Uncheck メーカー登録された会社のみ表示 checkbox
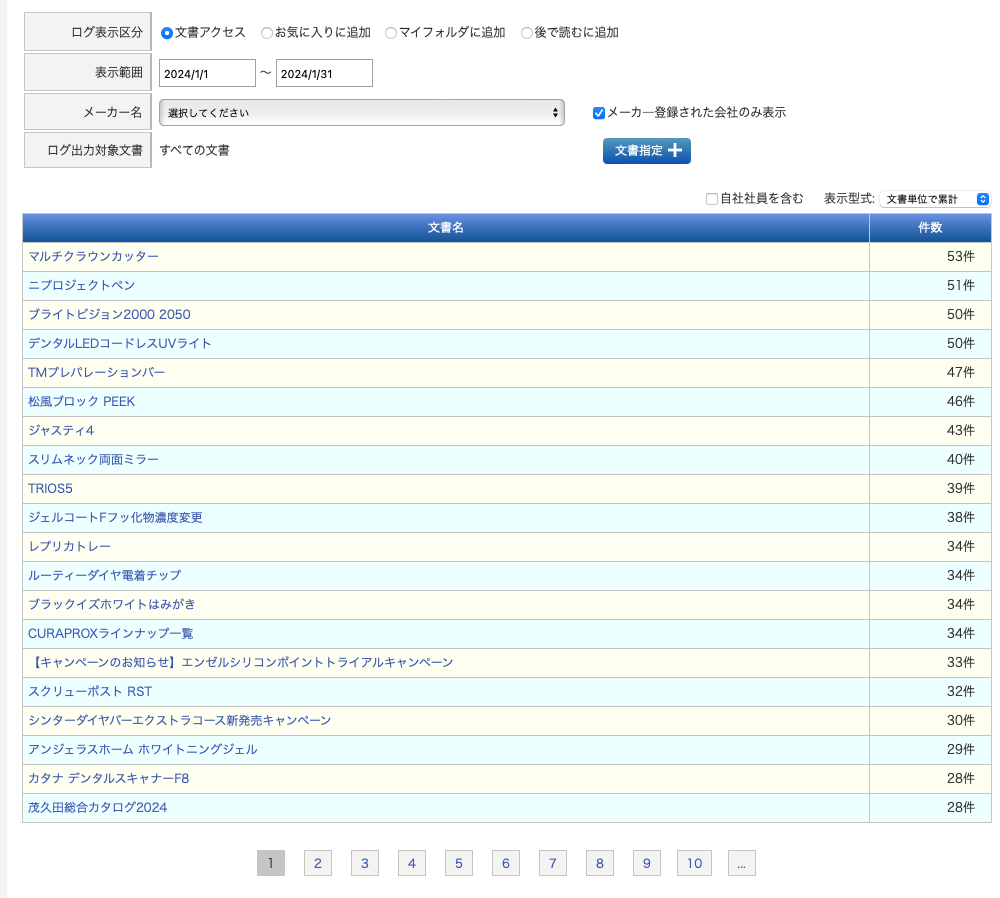Screen dimensions: 1000x898 tap(599, 113)
